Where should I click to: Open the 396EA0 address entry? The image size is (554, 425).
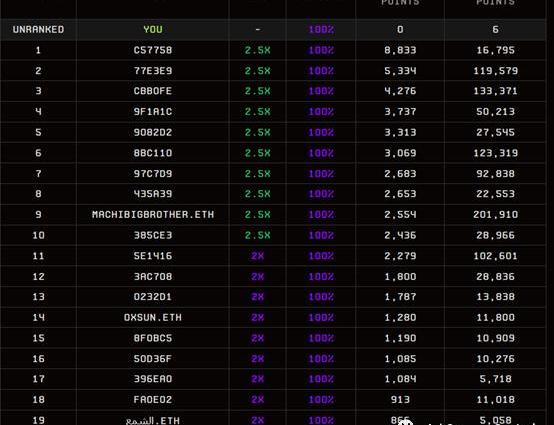(x=153, y=379)
